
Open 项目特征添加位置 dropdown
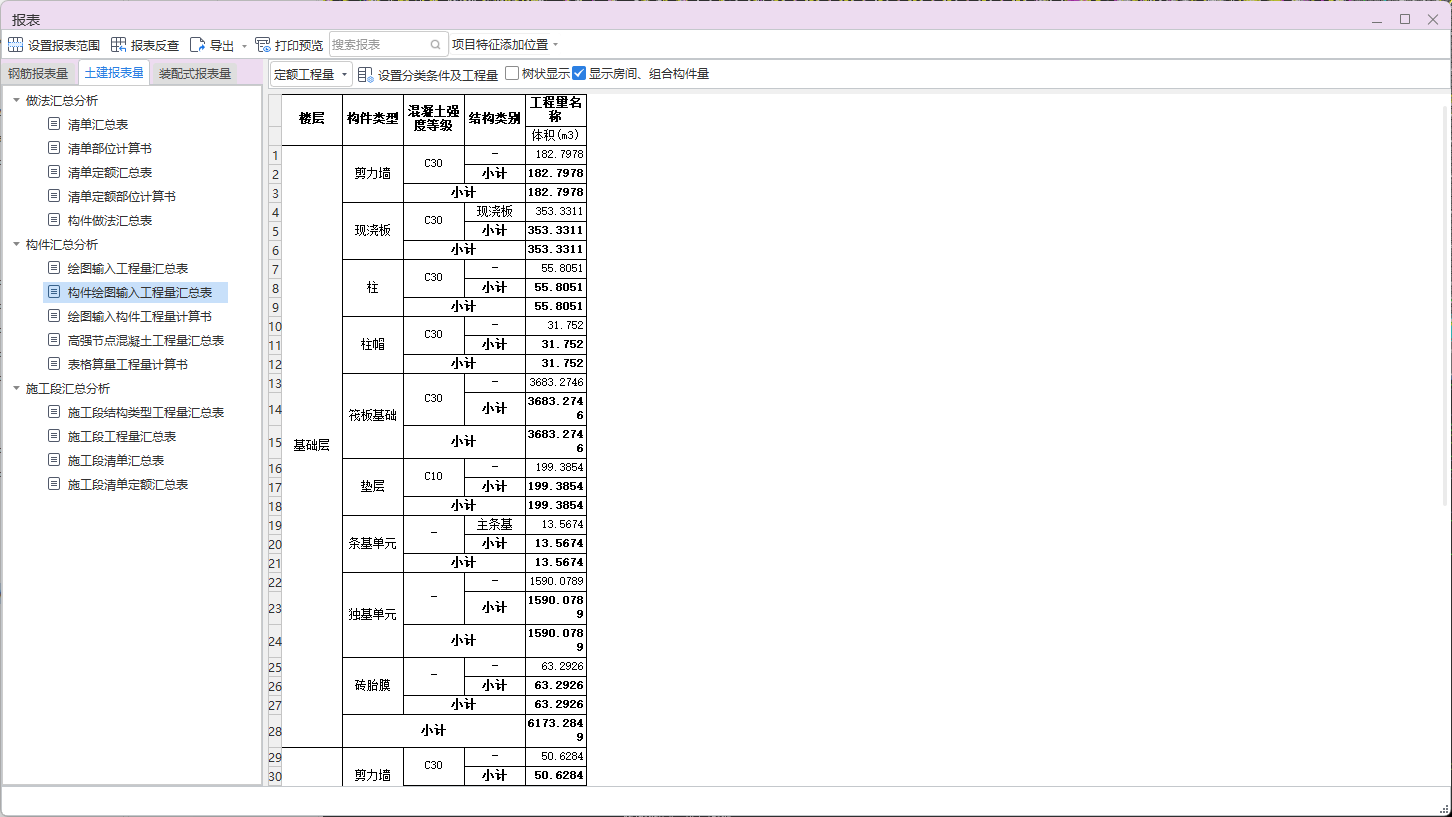coord(505,45)
